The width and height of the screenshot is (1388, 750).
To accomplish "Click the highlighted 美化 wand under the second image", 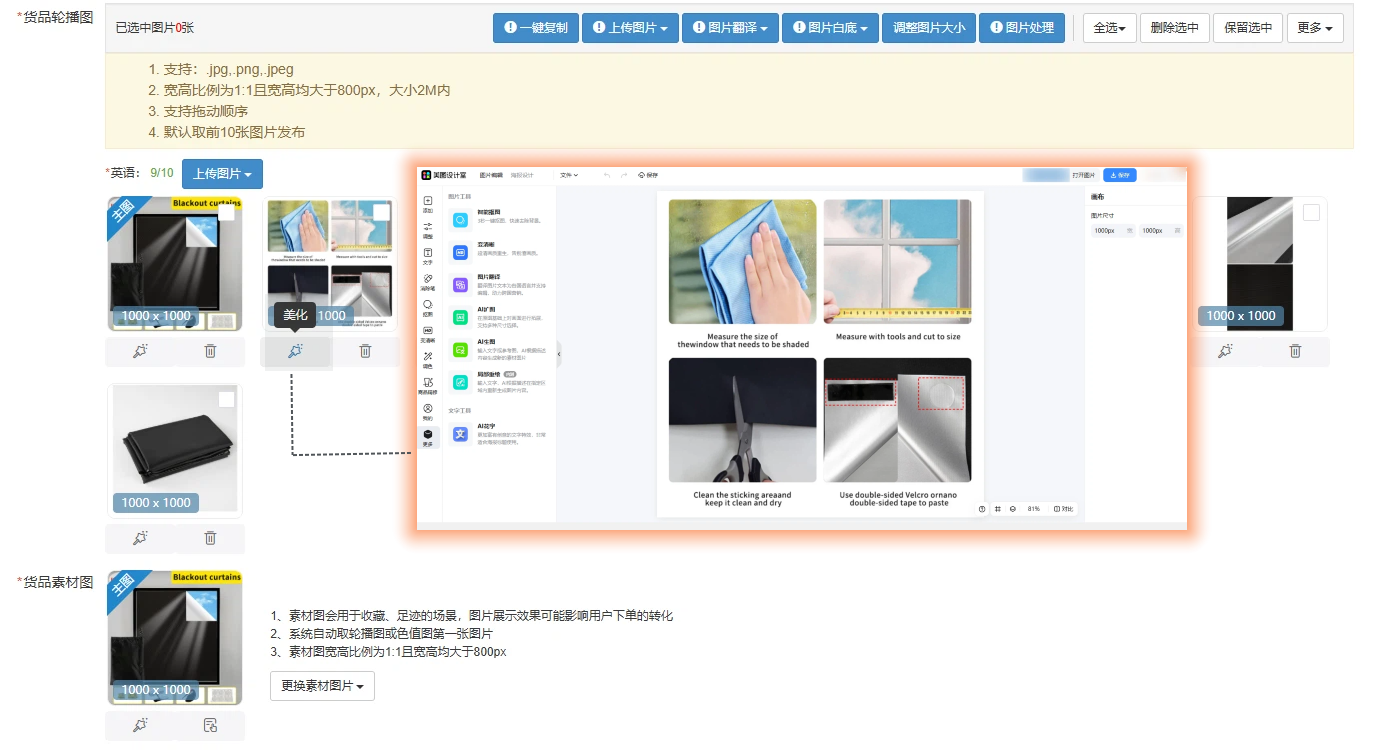I will click(295, 351).
